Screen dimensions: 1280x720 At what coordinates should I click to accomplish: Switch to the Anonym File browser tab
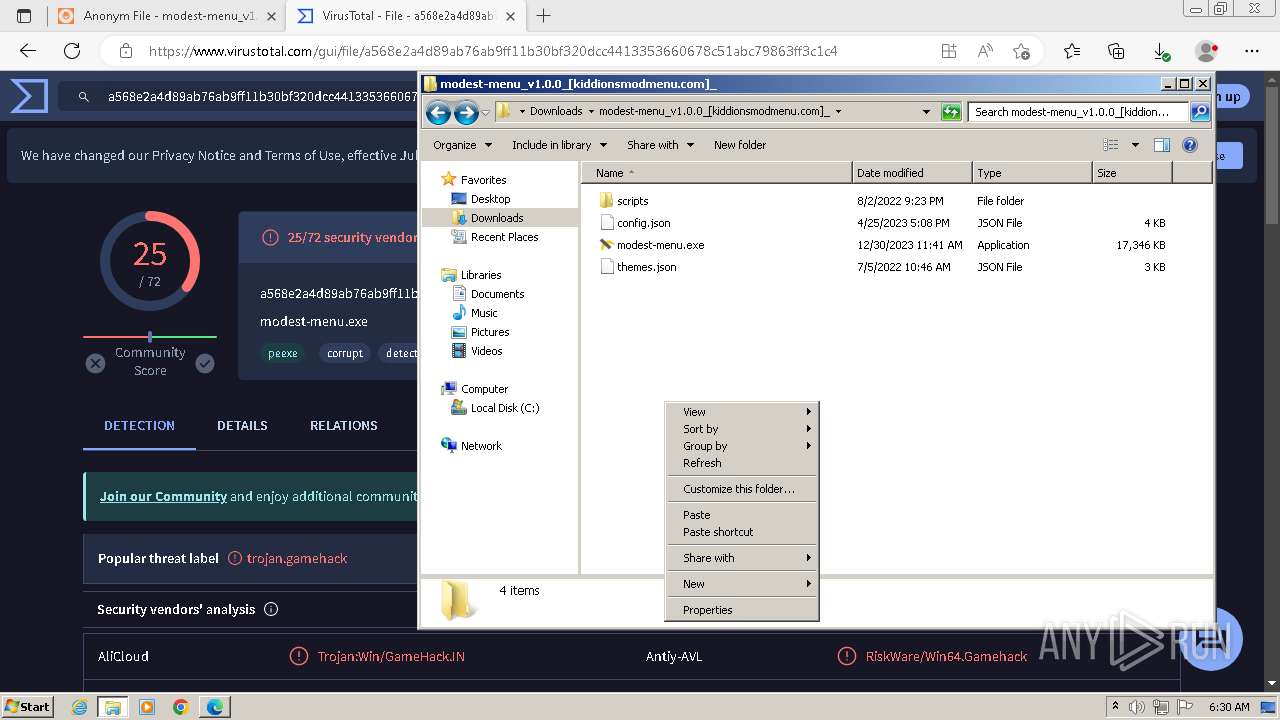(x=166, y=16)
